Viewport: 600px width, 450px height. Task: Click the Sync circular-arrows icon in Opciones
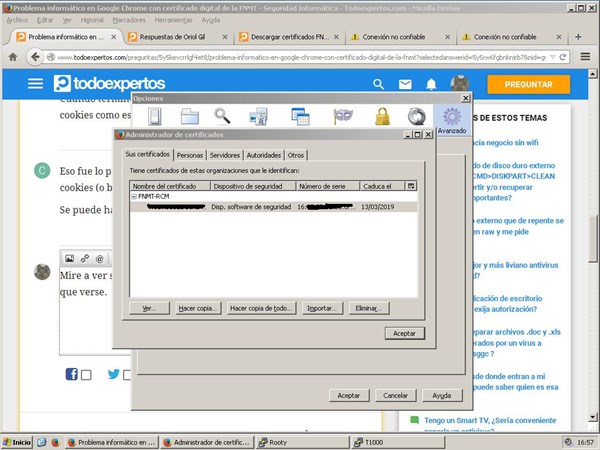click(x=416, y=117)
